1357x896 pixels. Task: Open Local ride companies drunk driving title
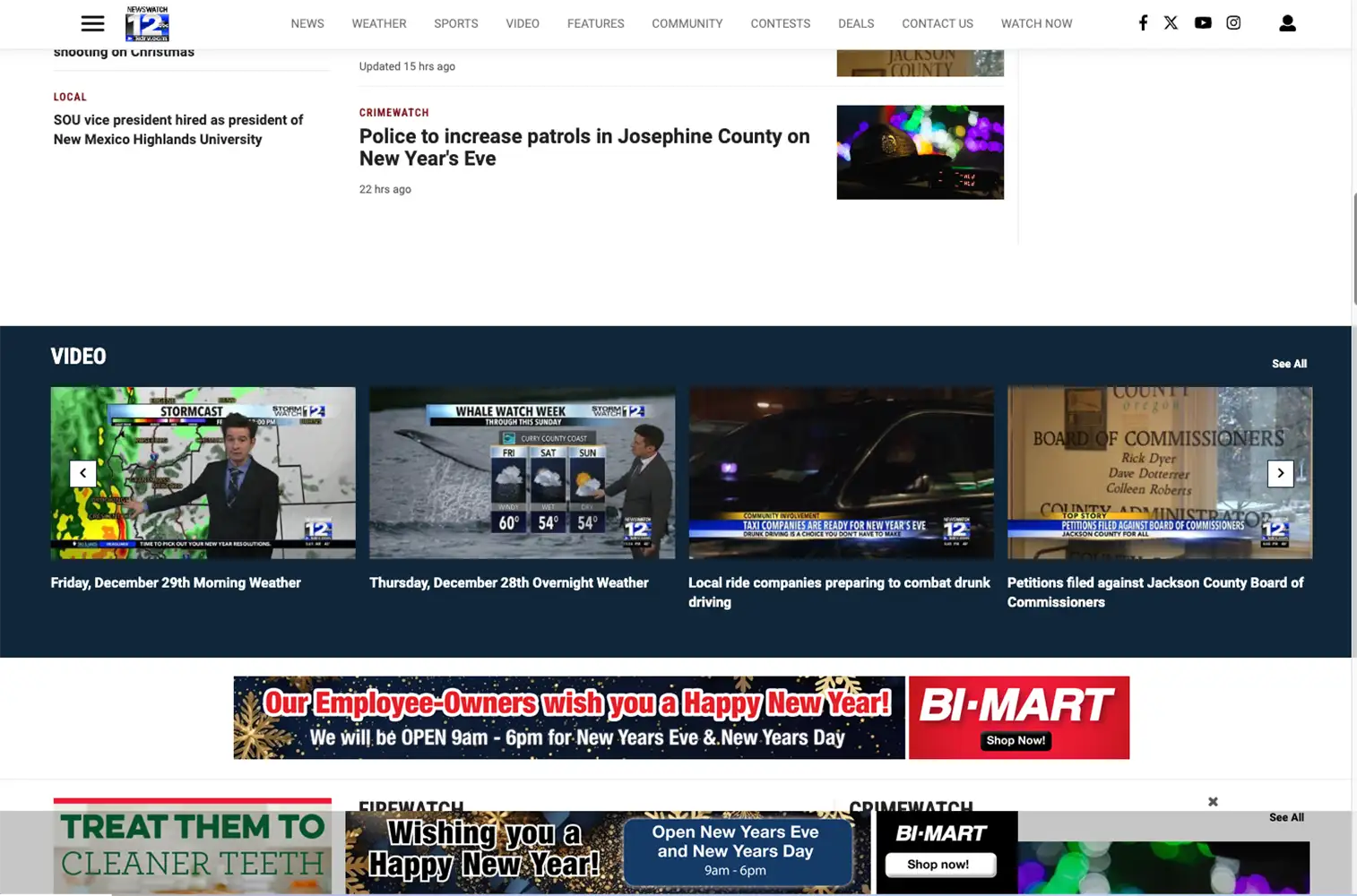tap(839, 592)
